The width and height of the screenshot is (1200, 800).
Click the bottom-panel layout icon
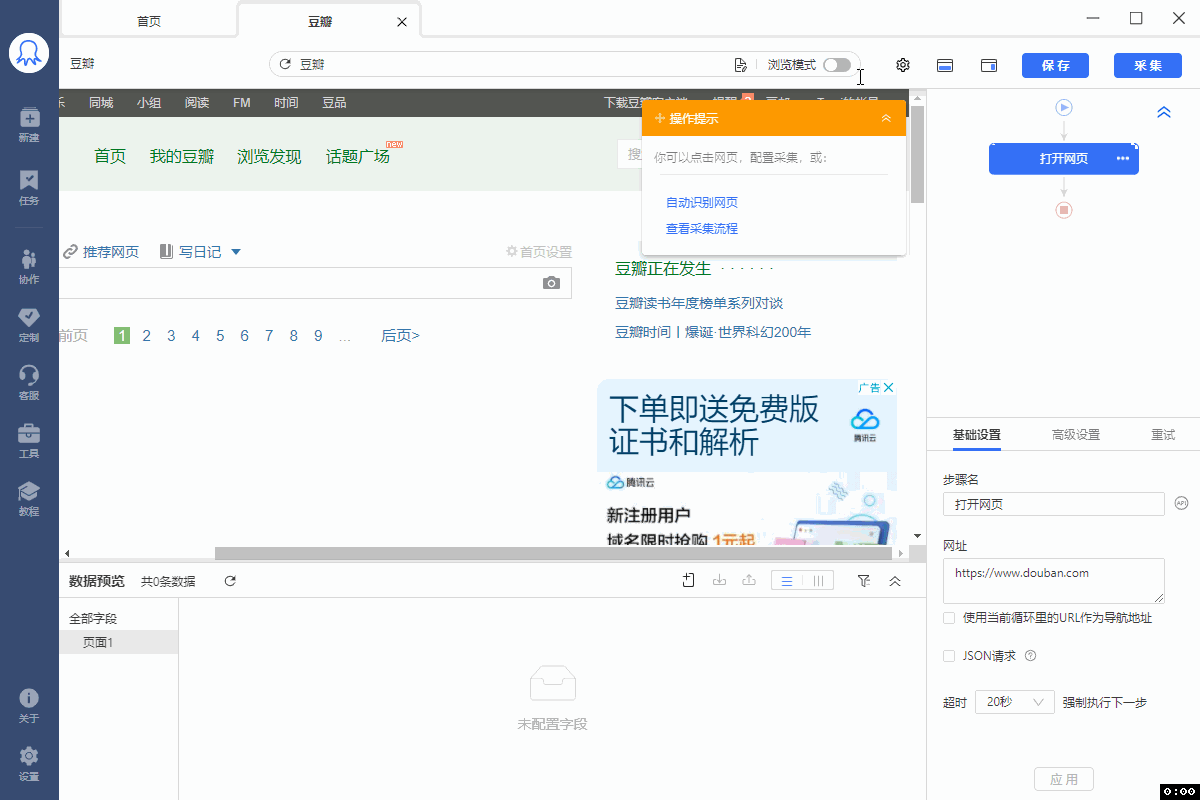pos(945,66)
